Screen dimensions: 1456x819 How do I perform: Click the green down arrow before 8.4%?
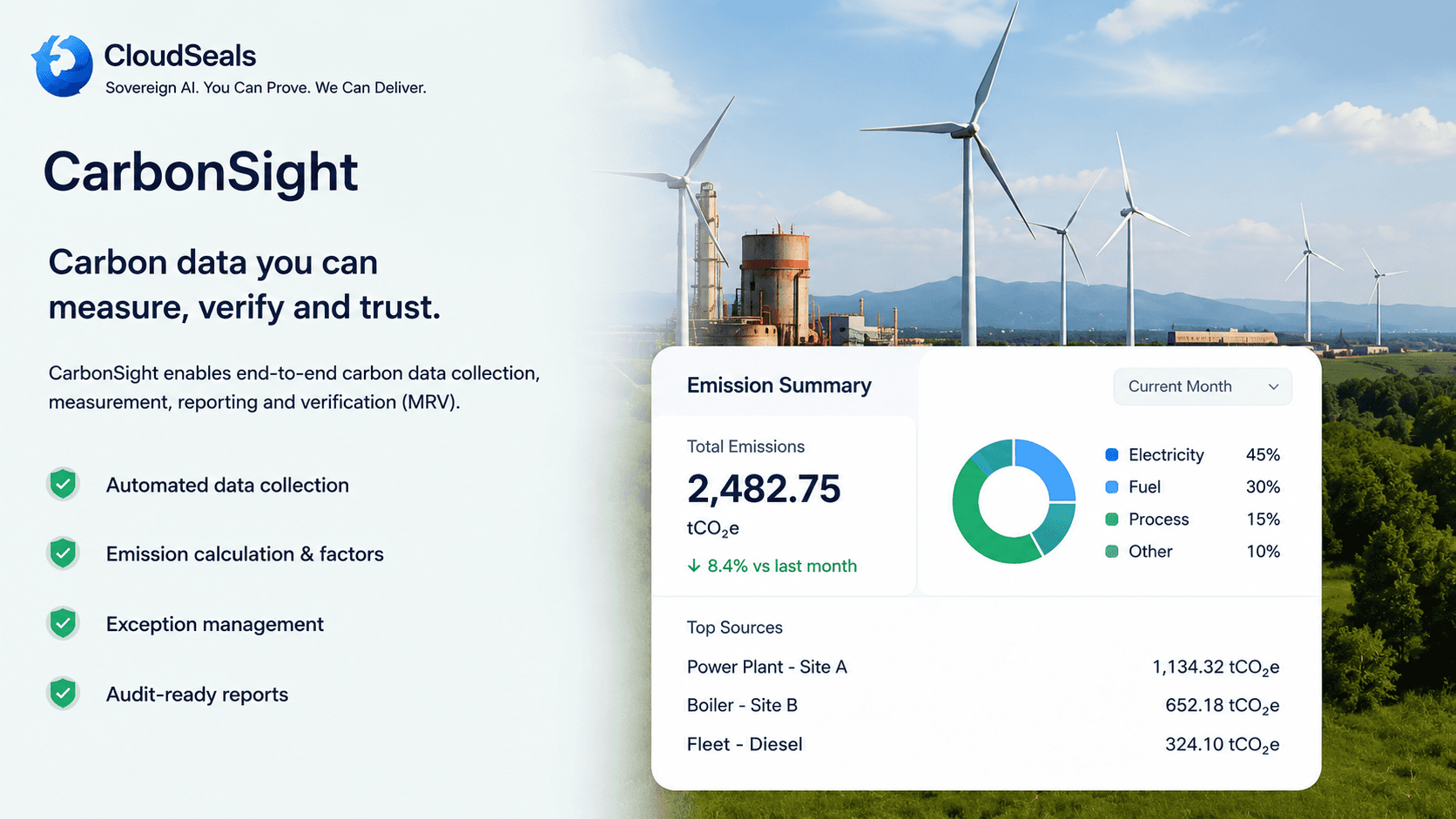[694, 566]
